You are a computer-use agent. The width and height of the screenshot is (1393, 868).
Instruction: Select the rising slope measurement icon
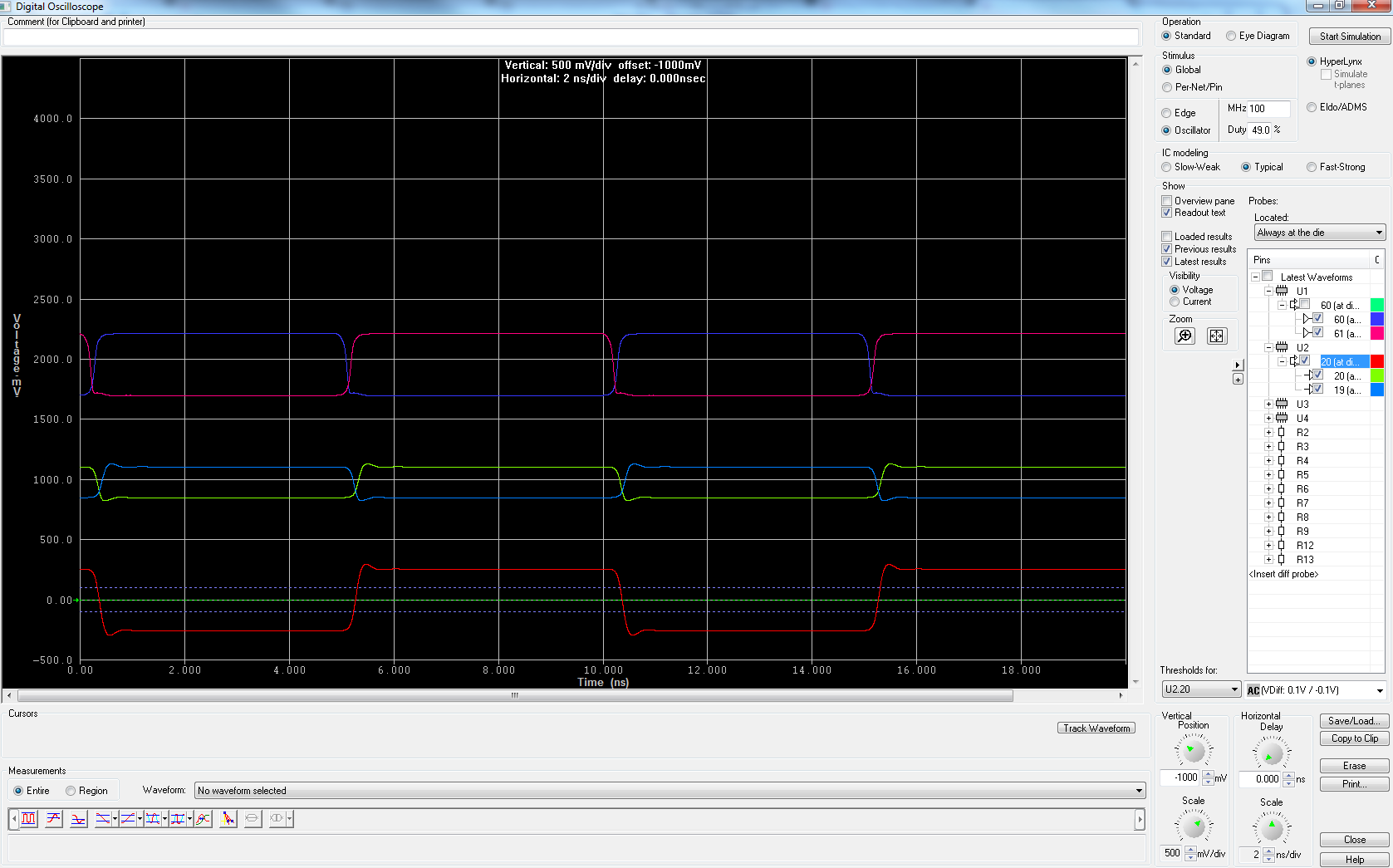click(128, 819)
